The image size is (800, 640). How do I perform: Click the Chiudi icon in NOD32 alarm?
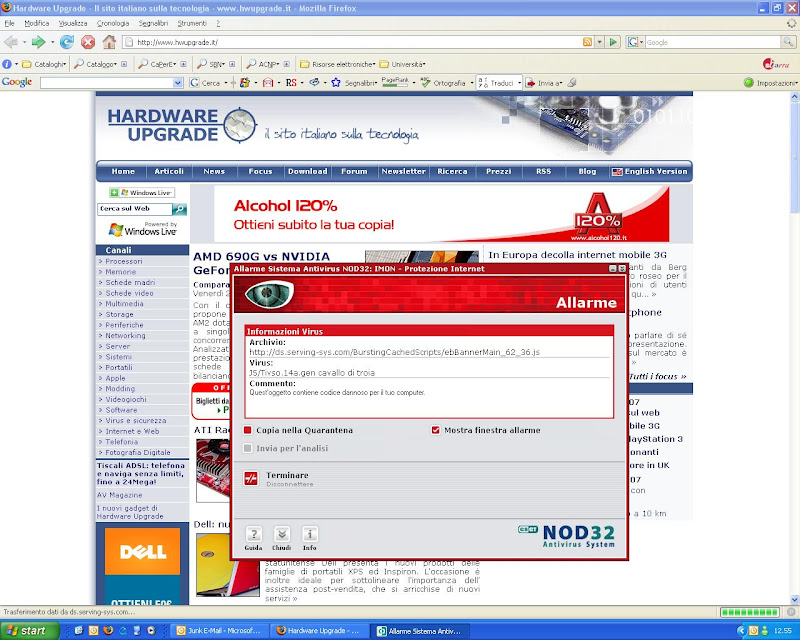[282, 534]
